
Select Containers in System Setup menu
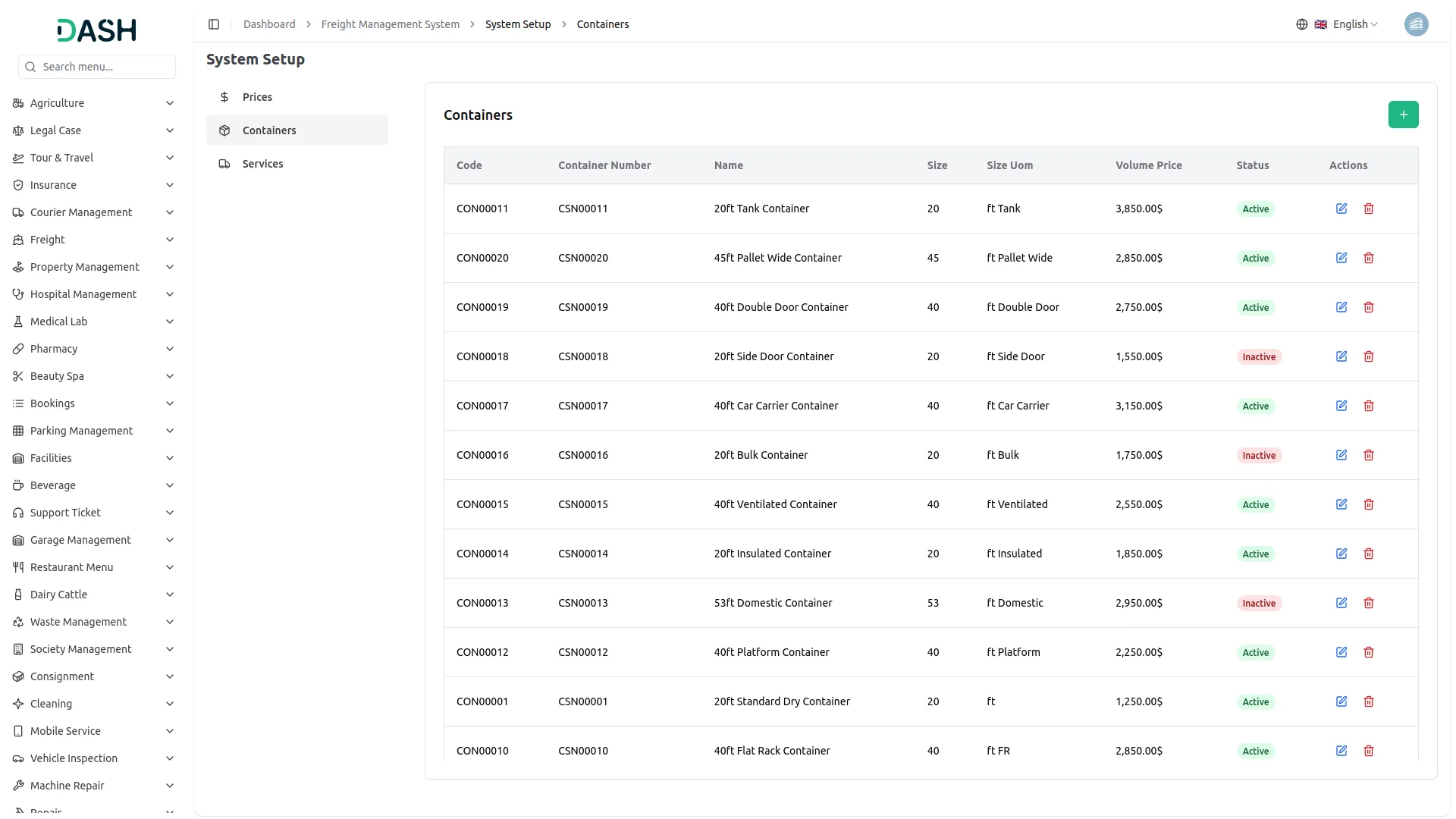(269, 130)
